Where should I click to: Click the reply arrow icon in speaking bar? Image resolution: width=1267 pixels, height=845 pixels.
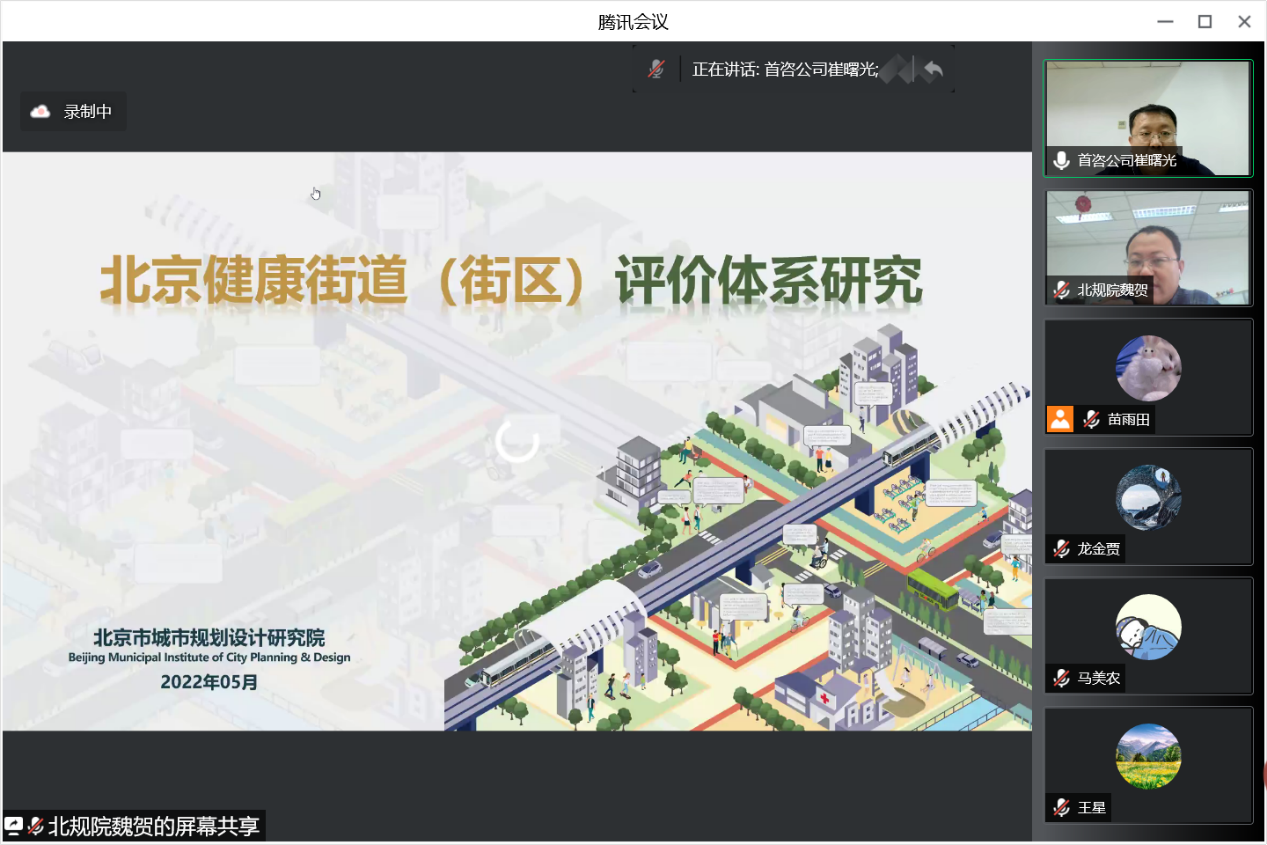pyautogui.click(x=933, y=69)
